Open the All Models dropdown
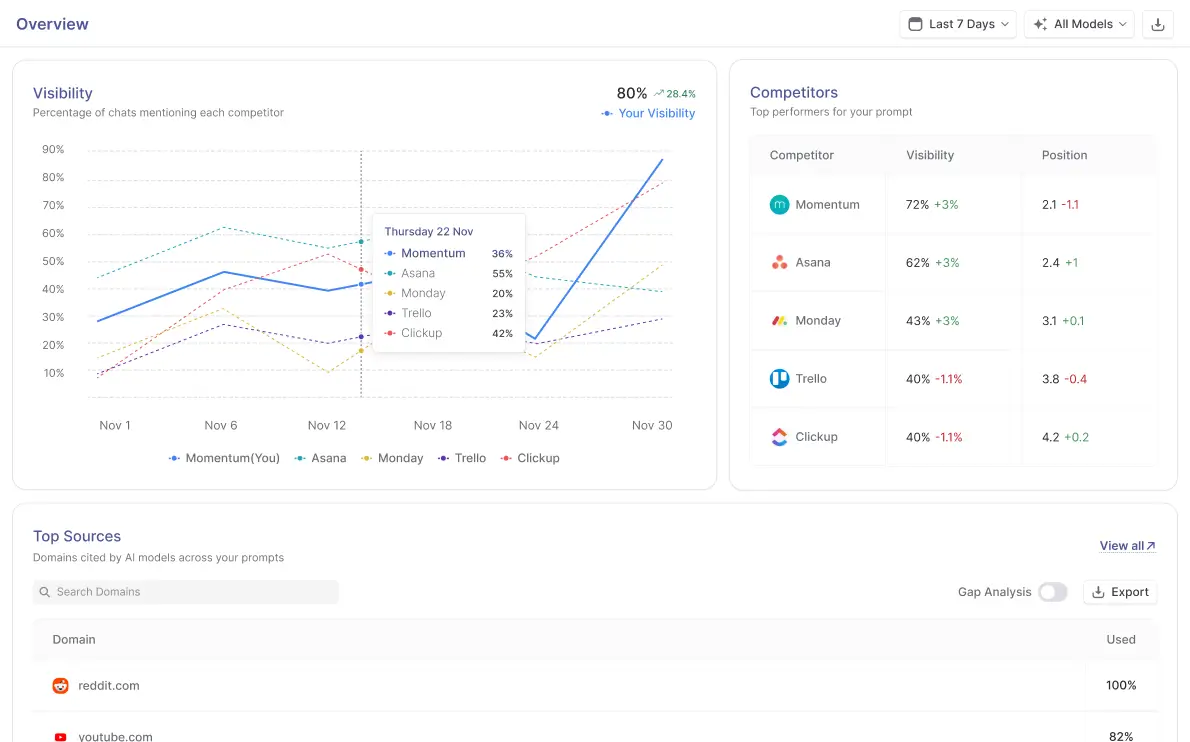The width and height of the screenshot is (1190, 742). tap(1079, 24)
